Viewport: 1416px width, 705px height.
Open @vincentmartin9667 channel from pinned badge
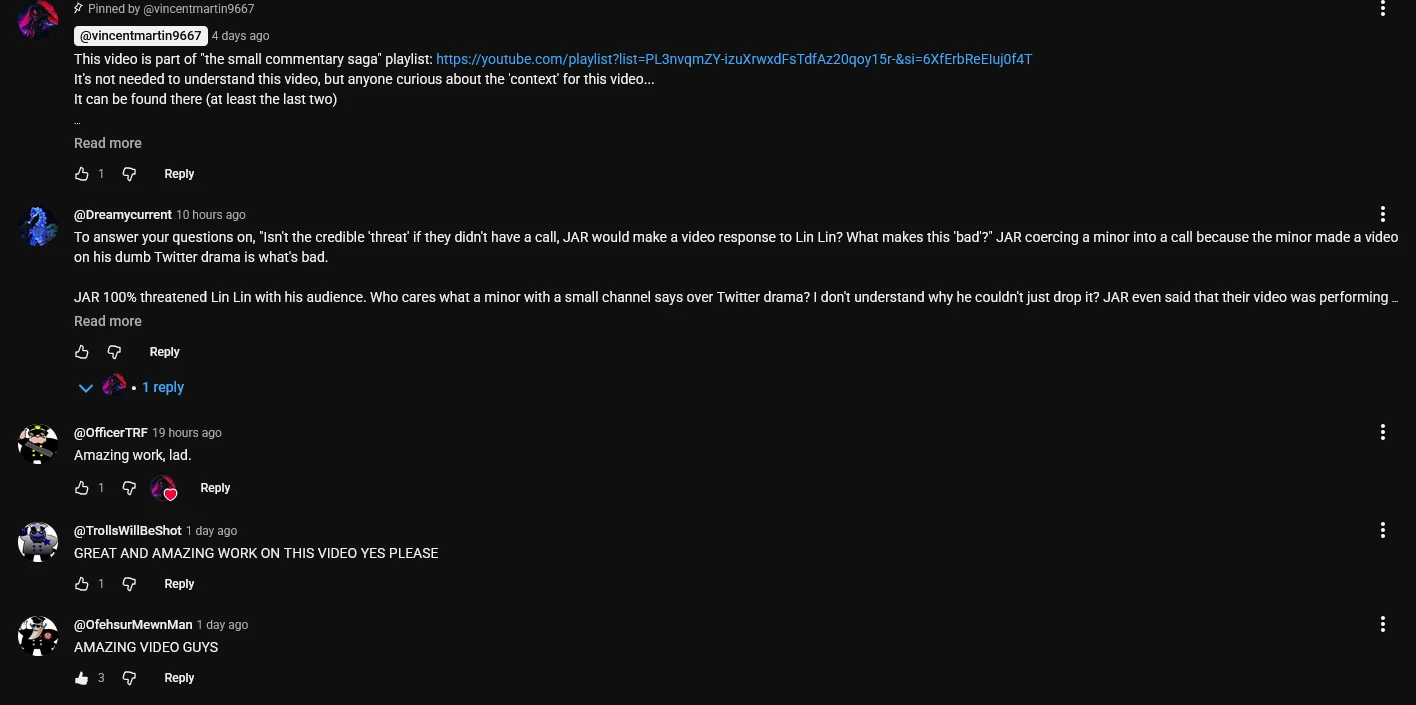141,36
